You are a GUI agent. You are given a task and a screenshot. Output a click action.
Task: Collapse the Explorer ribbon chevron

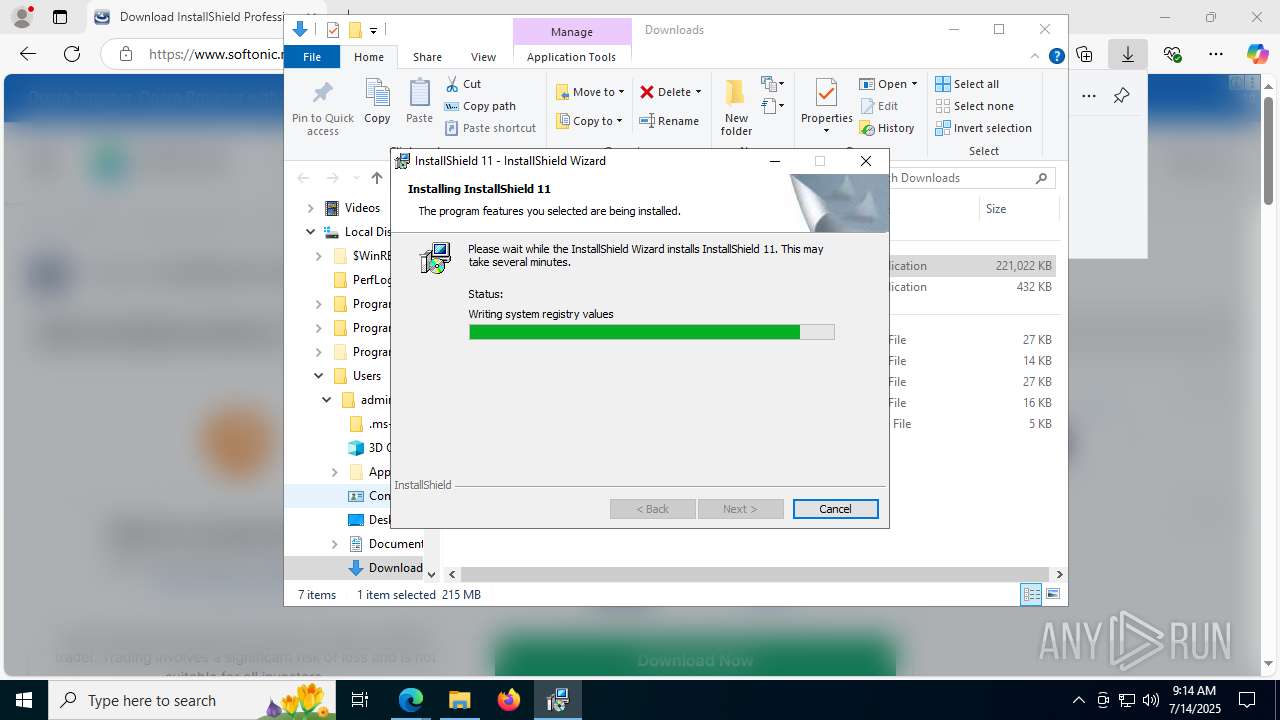click(1036, 57)
